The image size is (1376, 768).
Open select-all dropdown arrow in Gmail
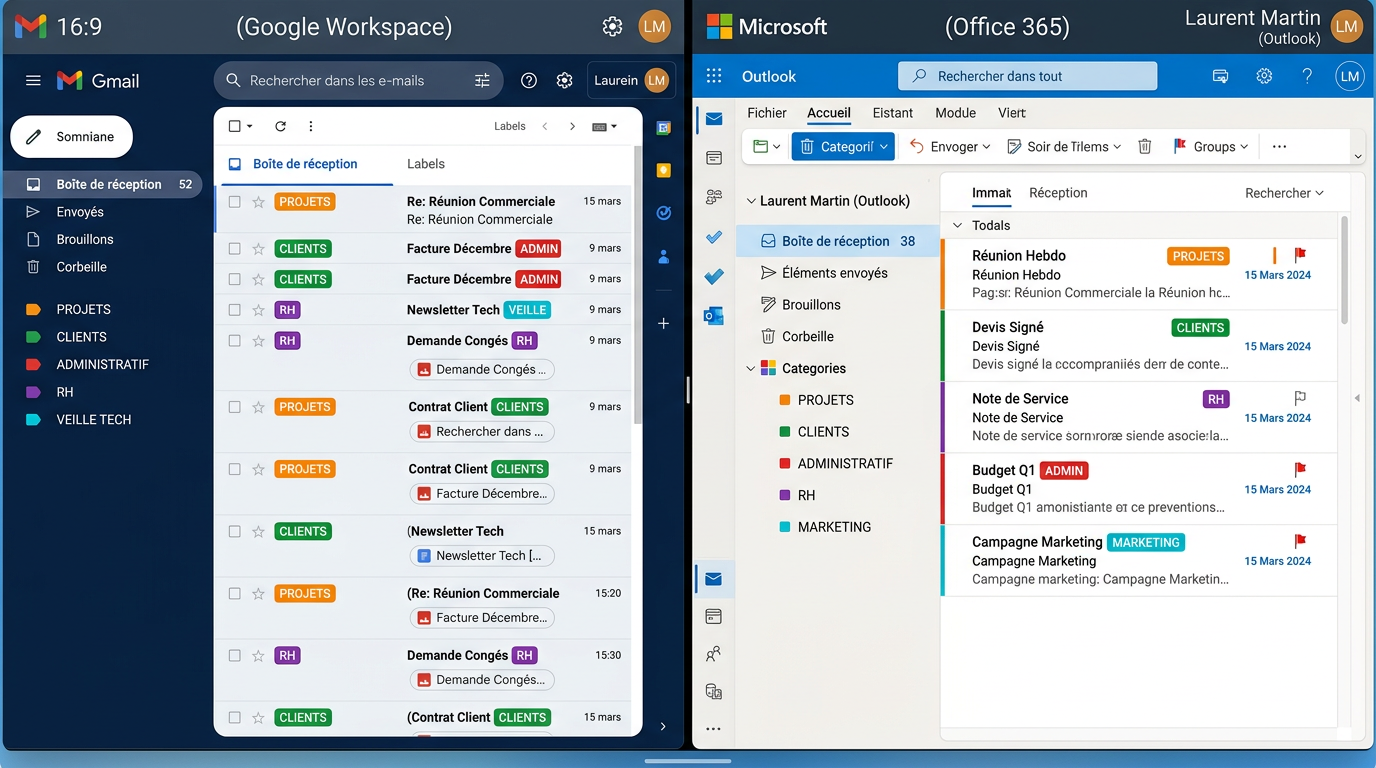pos(250,127)
